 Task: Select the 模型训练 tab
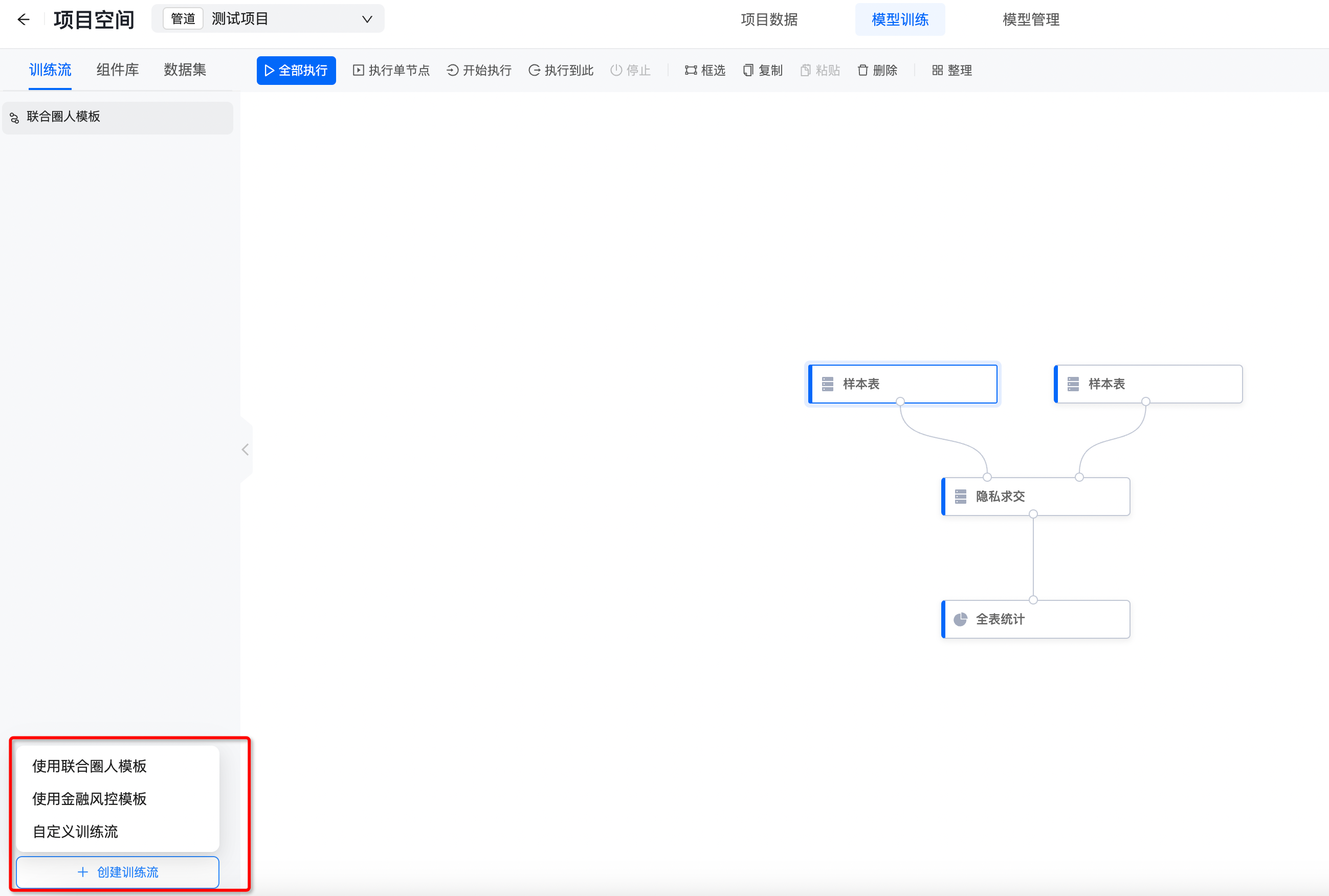(900, 19)
